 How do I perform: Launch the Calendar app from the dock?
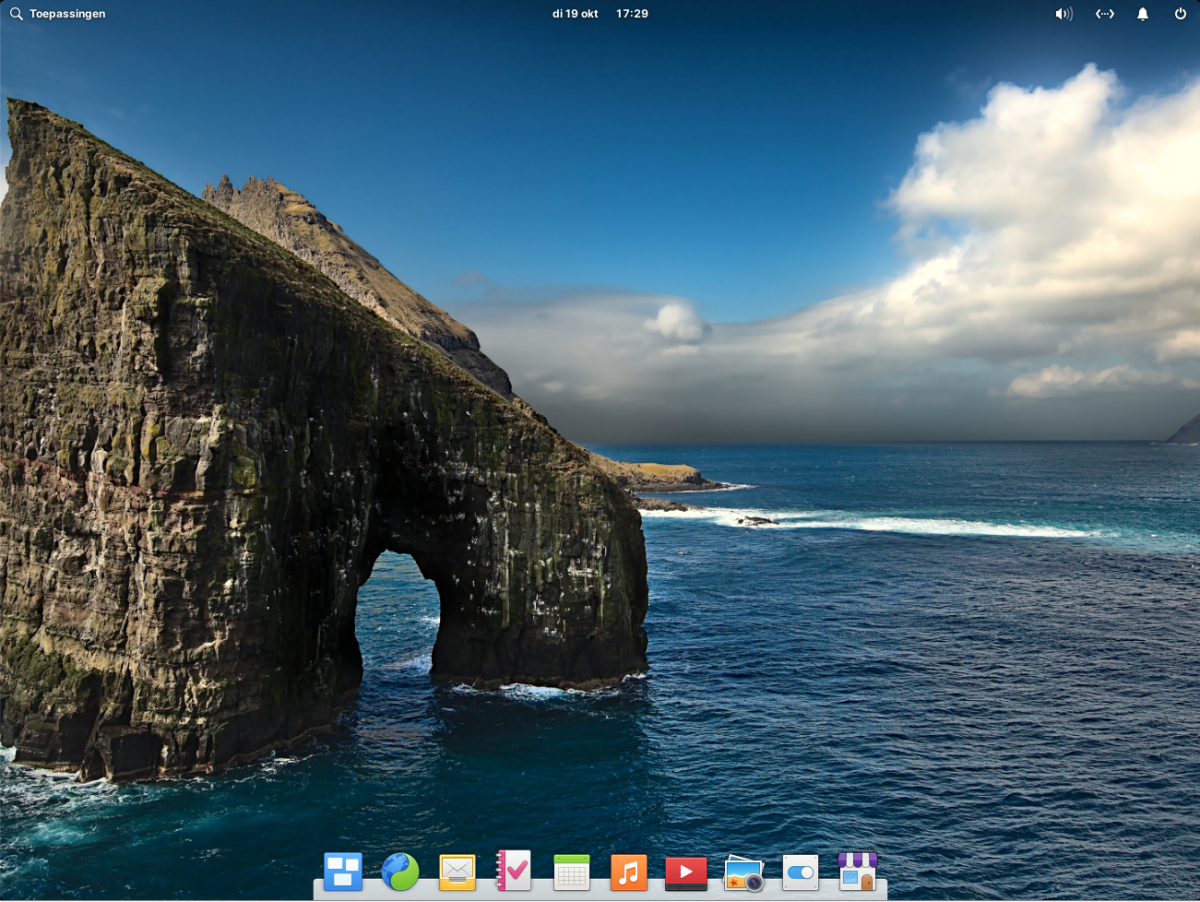(x=571, y=872)
